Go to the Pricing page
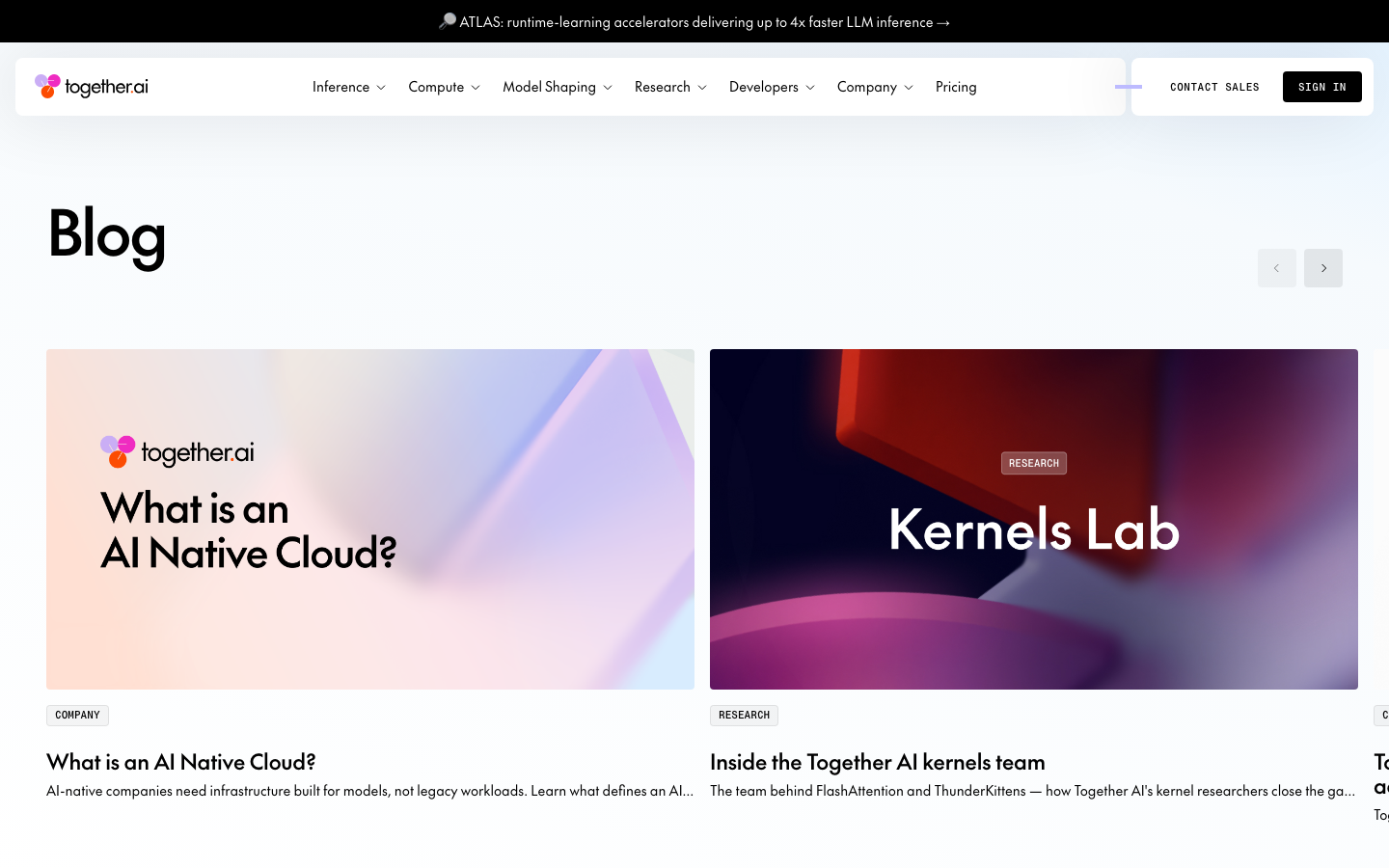The height and width of the screenshot is (868, 1389). [x=956, y=87]
